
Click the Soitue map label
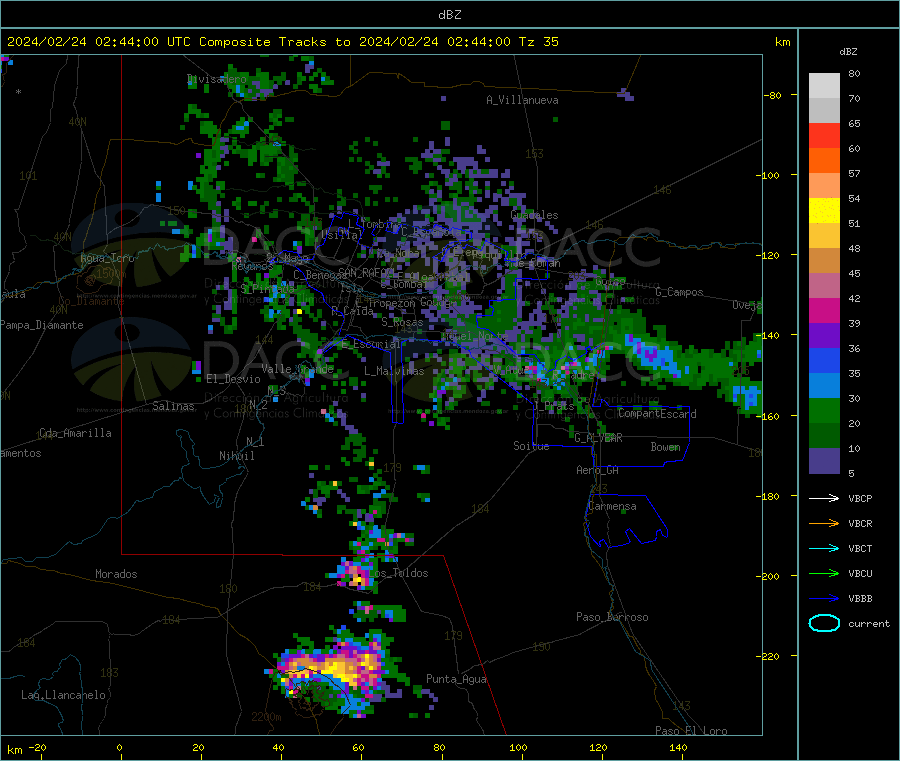[x=531, y=446]
